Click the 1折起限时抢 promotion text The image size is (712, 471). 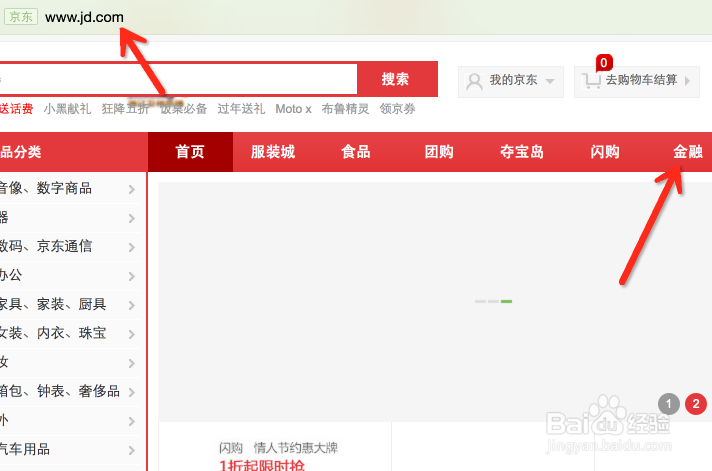(262, 465)
